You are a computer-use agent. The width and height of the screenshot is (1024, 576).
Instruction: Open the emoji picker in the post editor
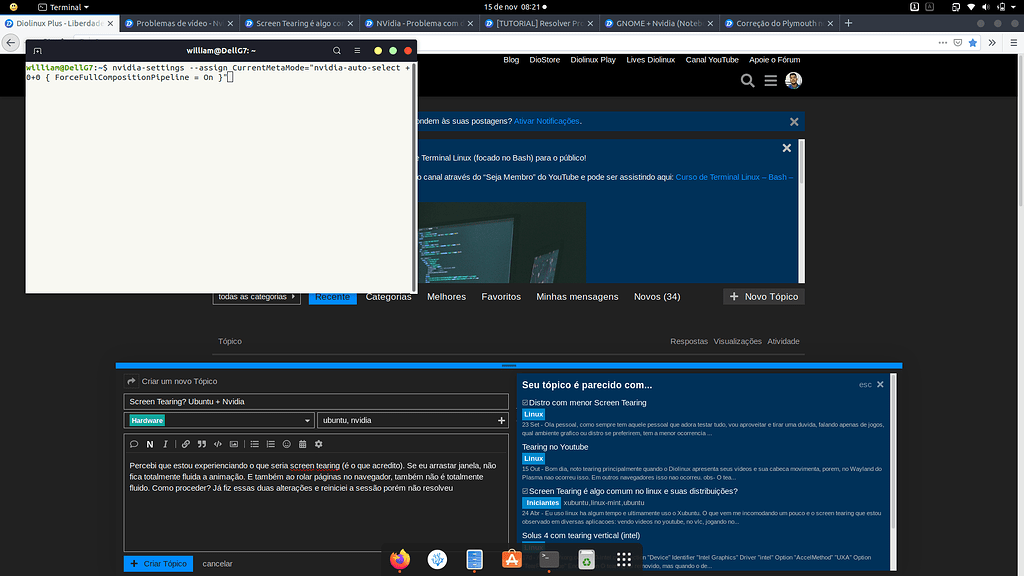click(286, 444)
